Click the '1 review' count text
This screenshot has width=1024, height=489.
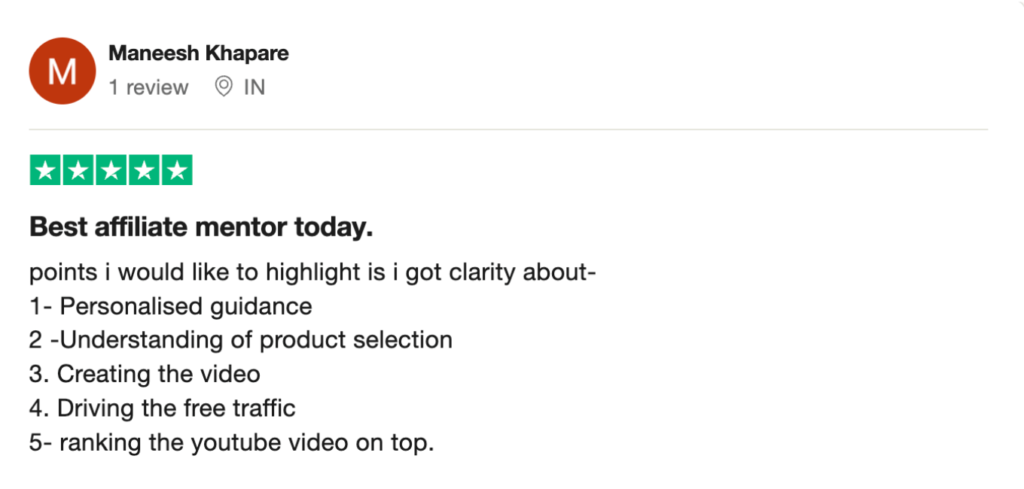pyautogui.click(x=148, y=87)
